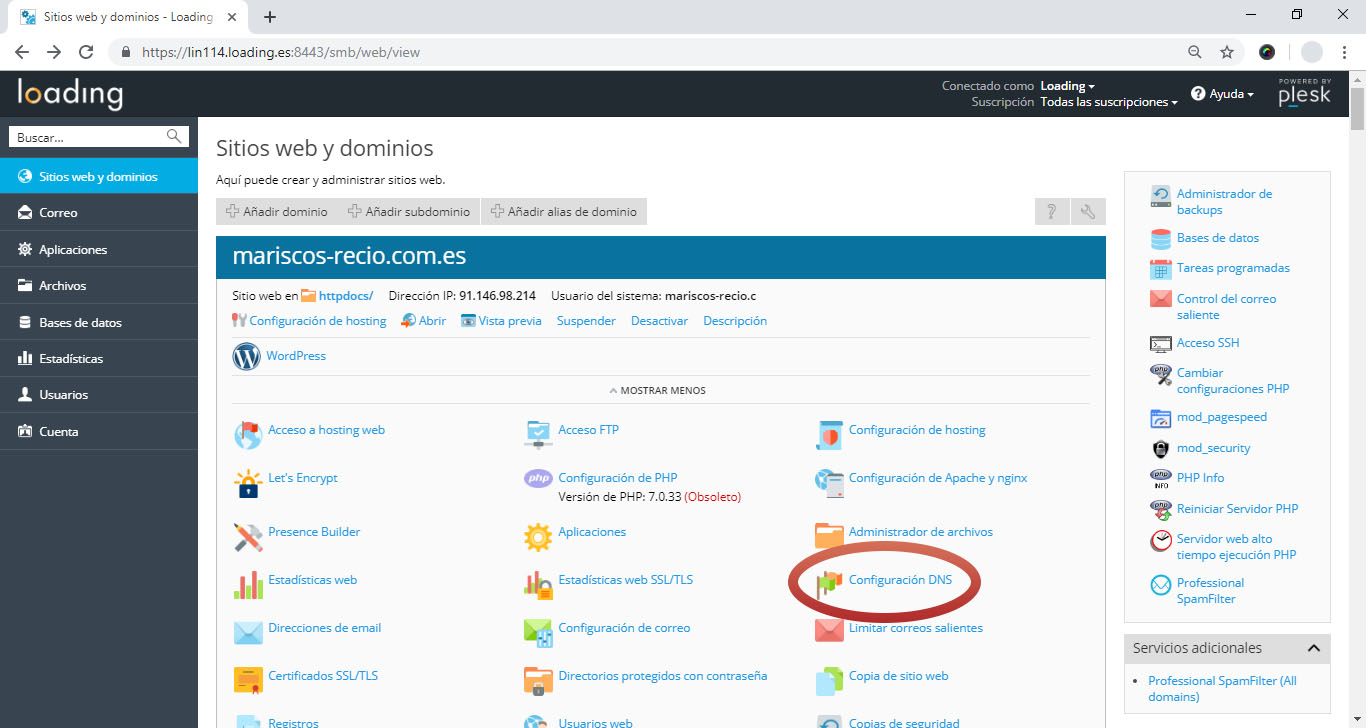Click the Presence Builder tools icon

pyautogui.click(x=247, y=537)
